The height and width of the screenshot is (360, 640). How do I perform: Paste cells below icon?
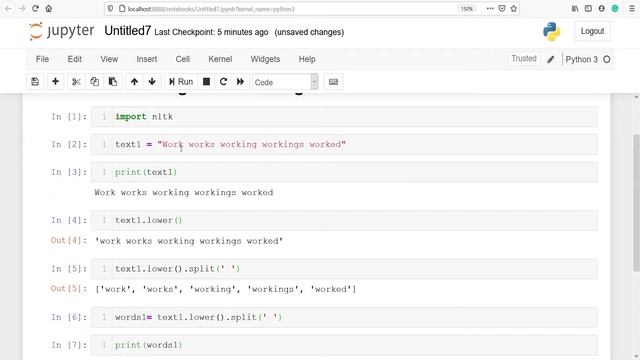pos(113,82)
